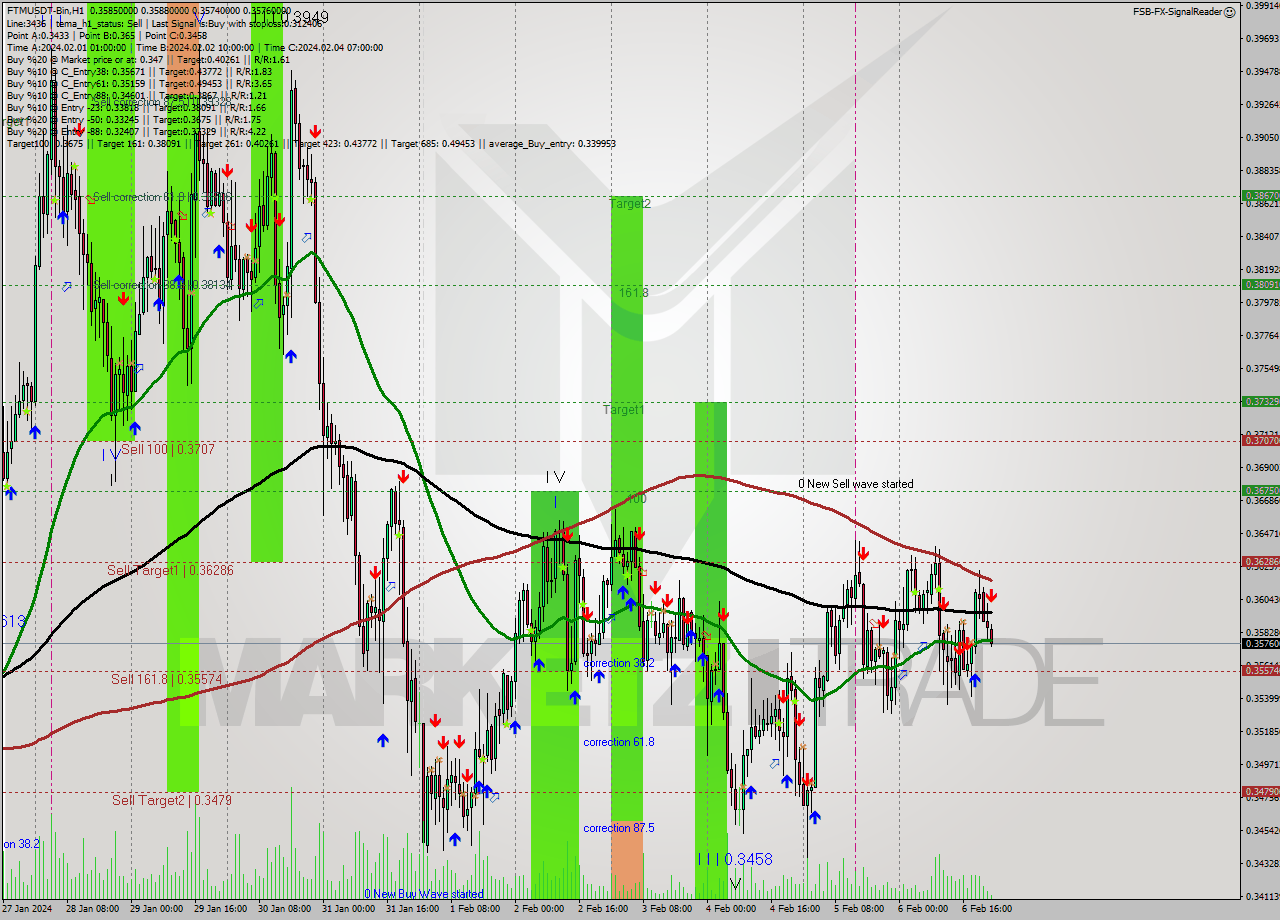The height and width of the screenshot is (920, 1280).
Task: Click the green 0.37325 price tag on axis
Action: pos(1260,401)
